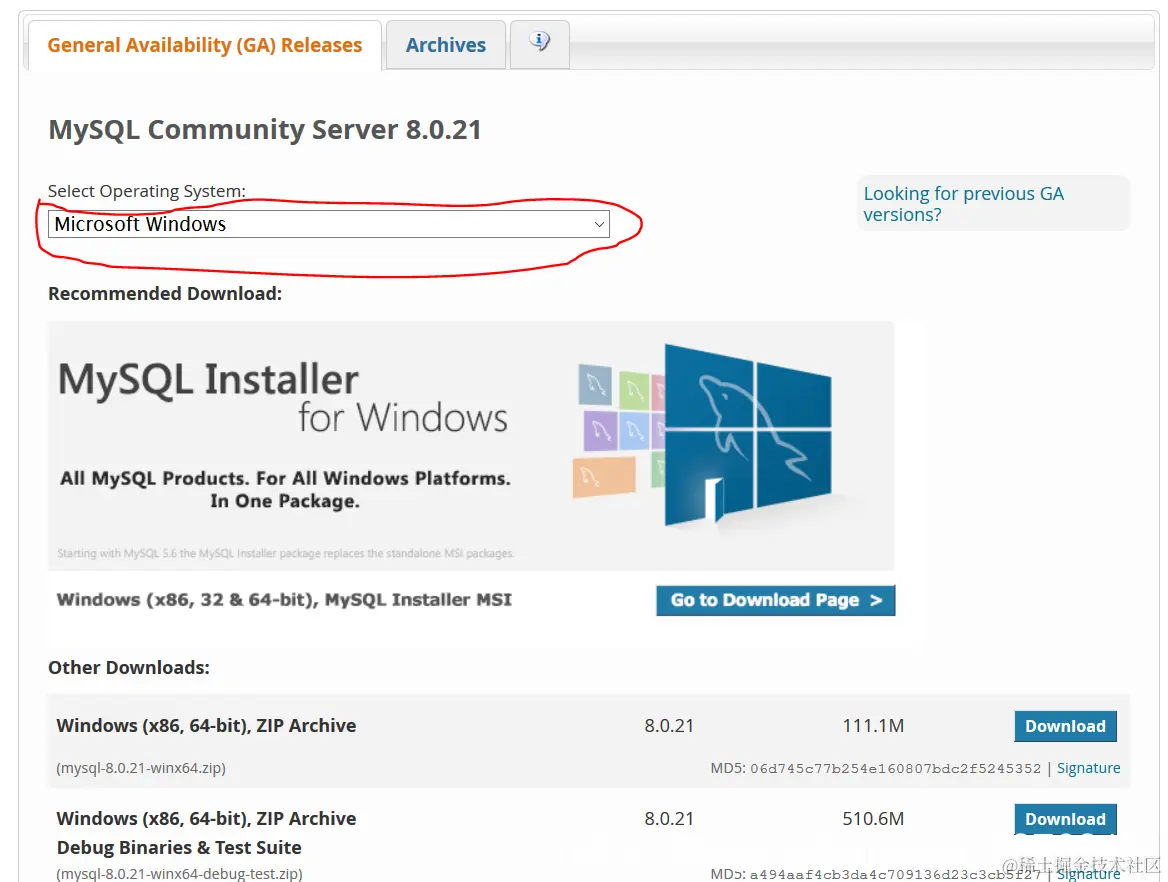Click Debug Binaries & Test Suite text

click(x=179, y=848)
